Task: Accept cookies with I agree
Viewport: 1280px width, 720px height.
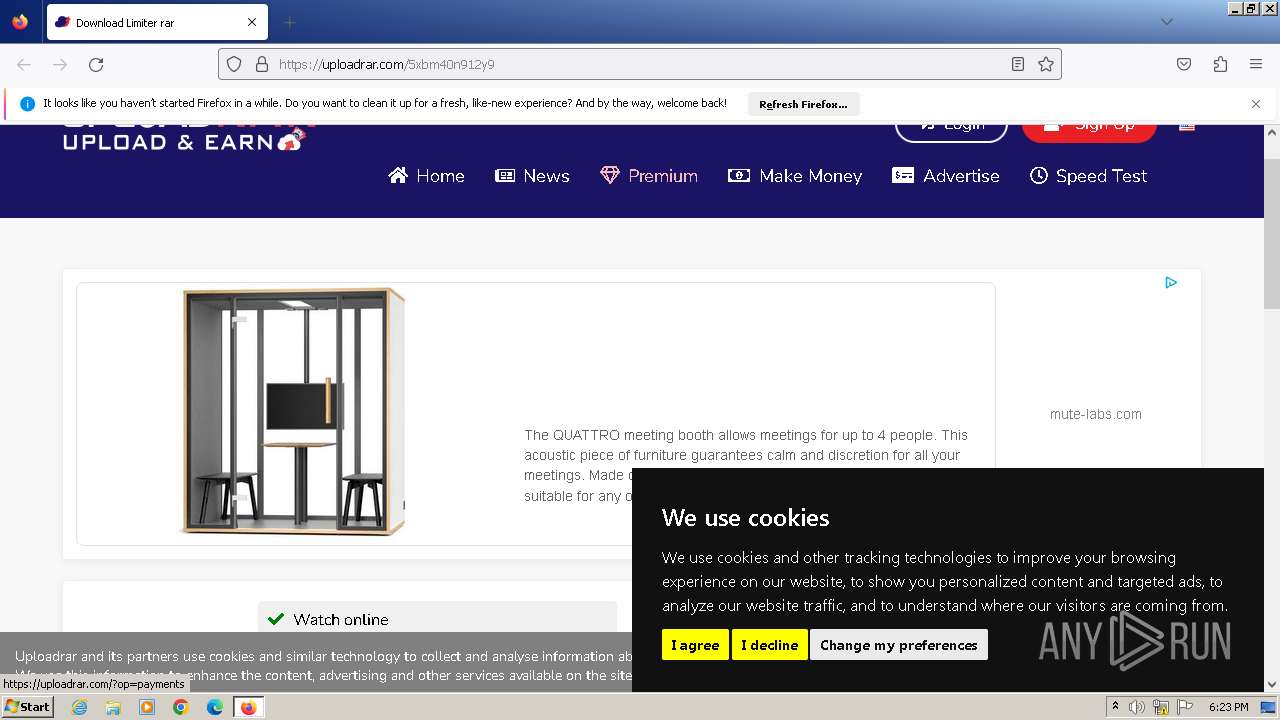Action: [695, 645]
